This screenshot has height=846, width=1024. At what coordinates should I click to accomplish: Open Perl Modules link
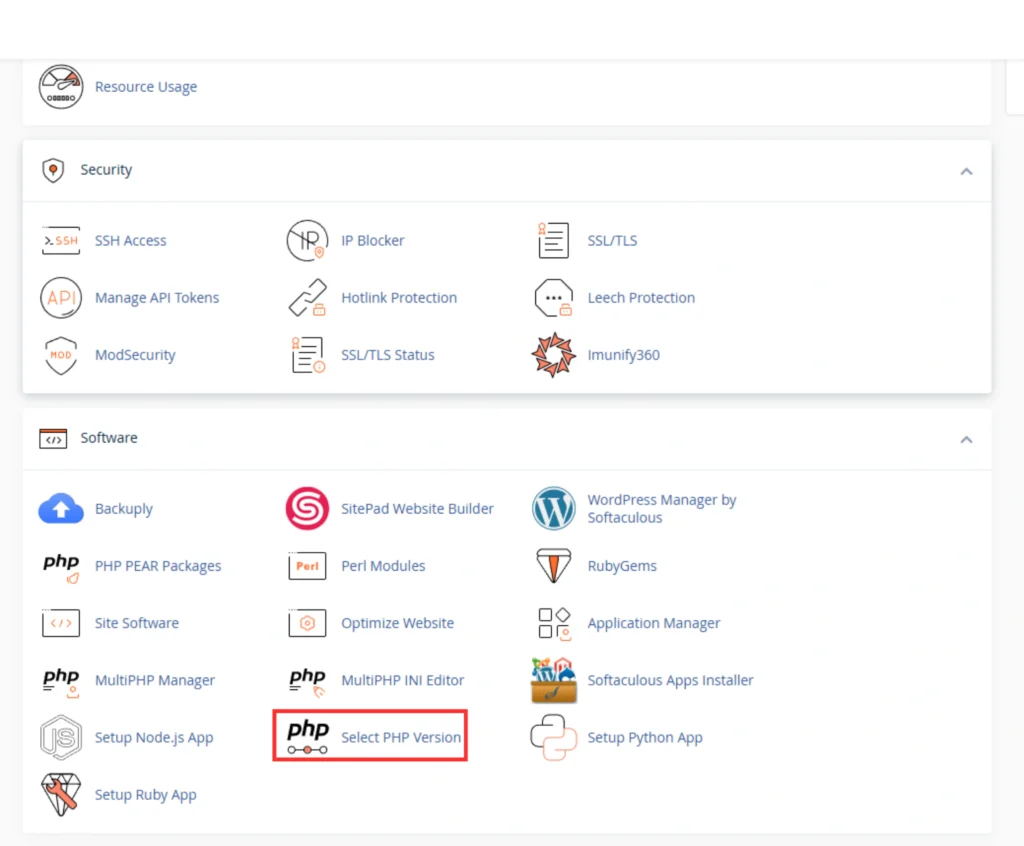click(383, 566)
